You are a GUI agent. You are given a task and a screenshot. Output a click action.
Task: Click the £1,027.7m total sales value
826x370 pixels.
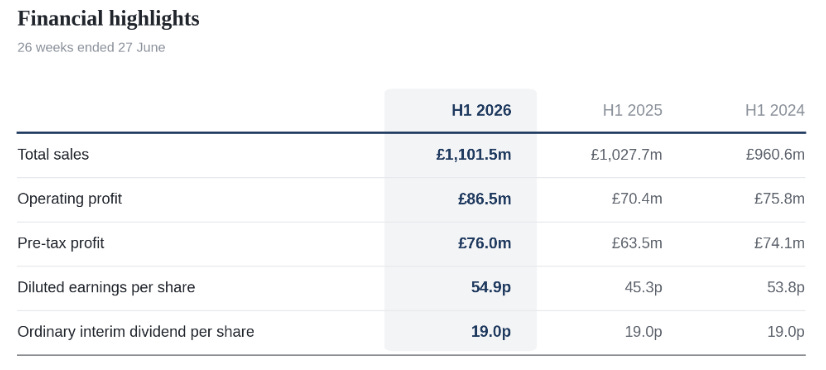pos(626,154)
